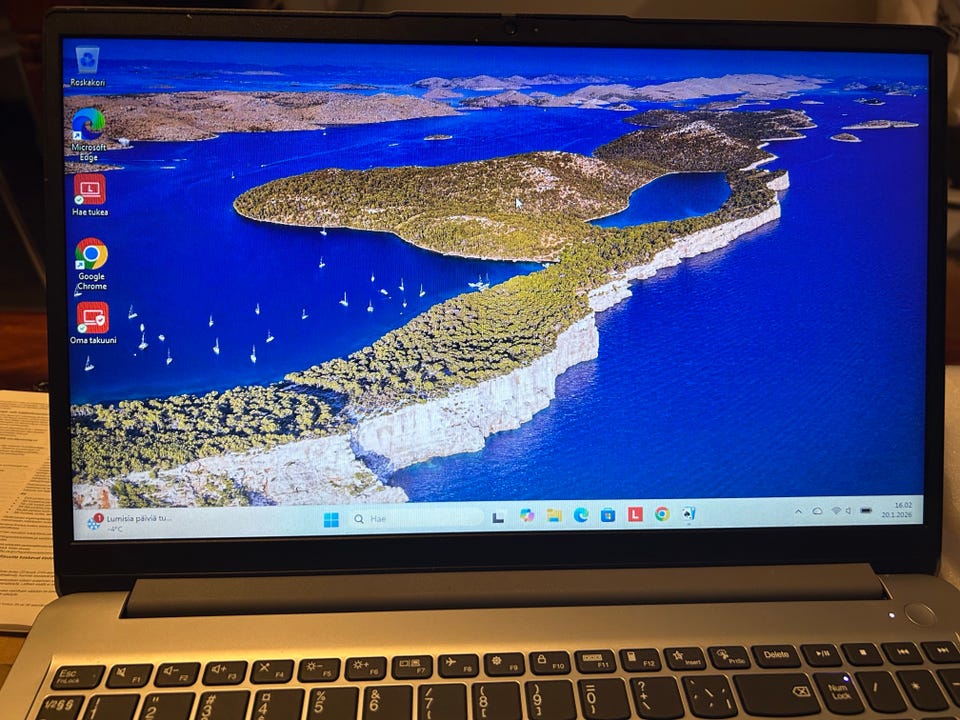
Task: Open the clock showing 16.02
Action: 898,510
